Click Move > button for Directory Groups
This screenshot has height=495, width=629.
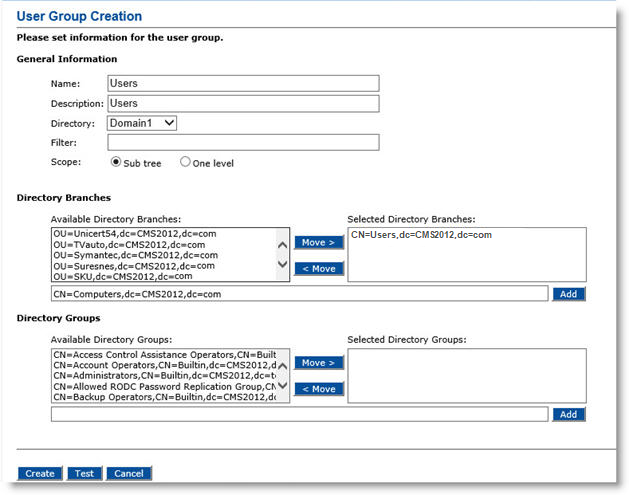pos(319,363)
